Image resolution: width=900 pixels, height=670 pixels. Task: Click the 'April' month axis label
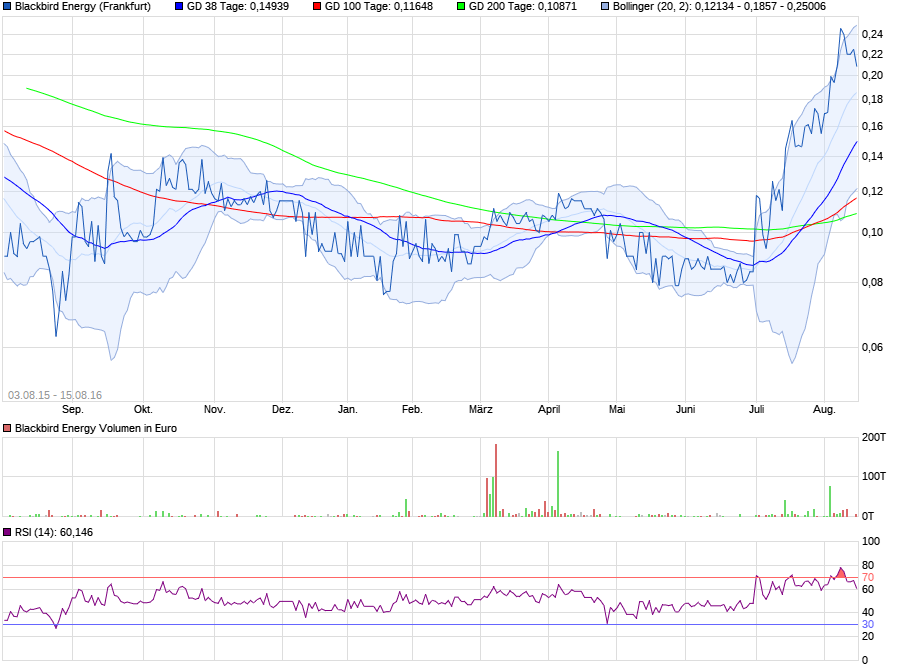coord(549,409)
